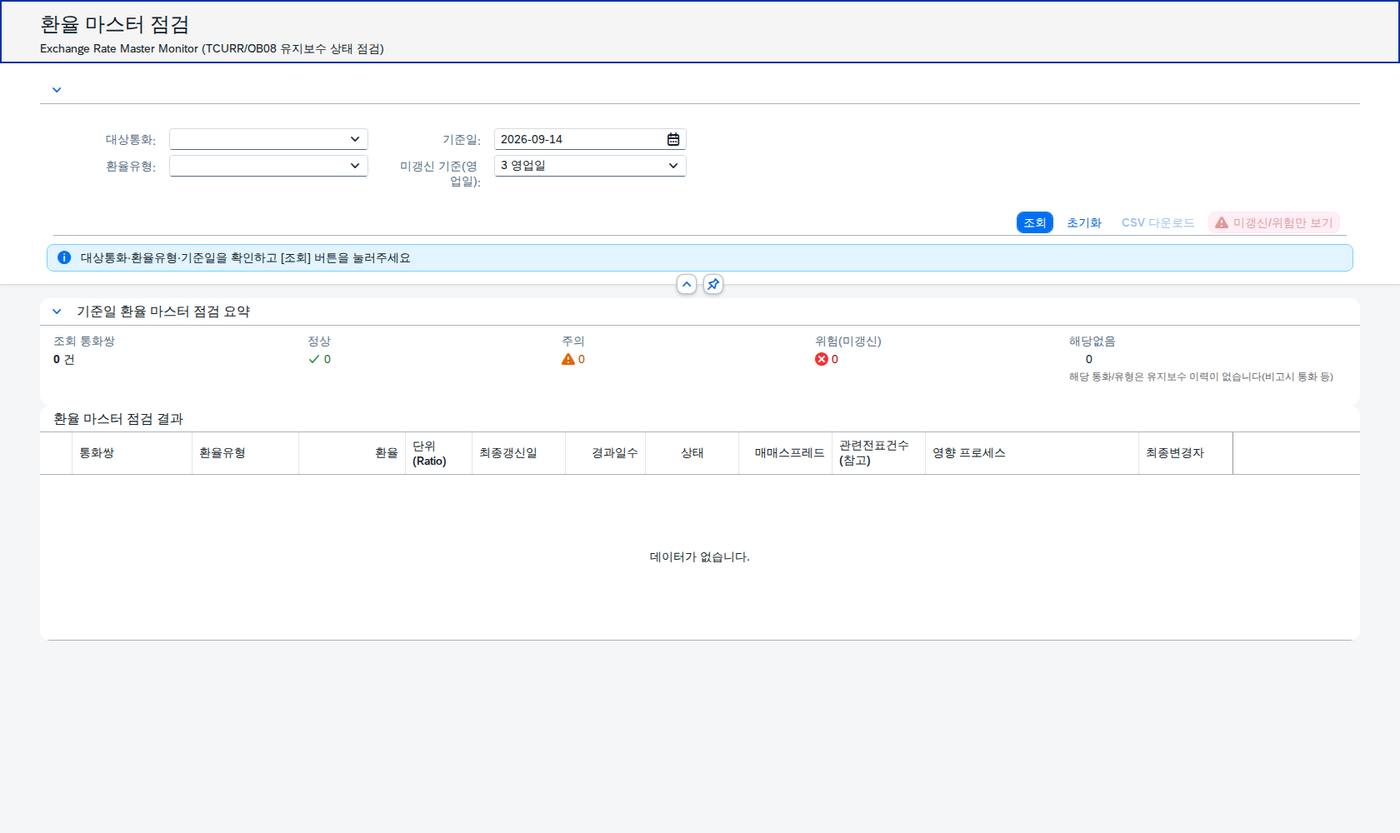The image size is (1400, 833).
Task: Pin the header with the pin icon
Action: [713, 285]
